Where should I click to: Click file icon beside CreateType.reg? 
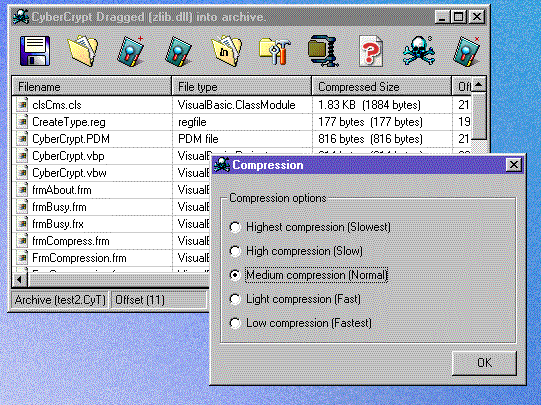[22, 121]
